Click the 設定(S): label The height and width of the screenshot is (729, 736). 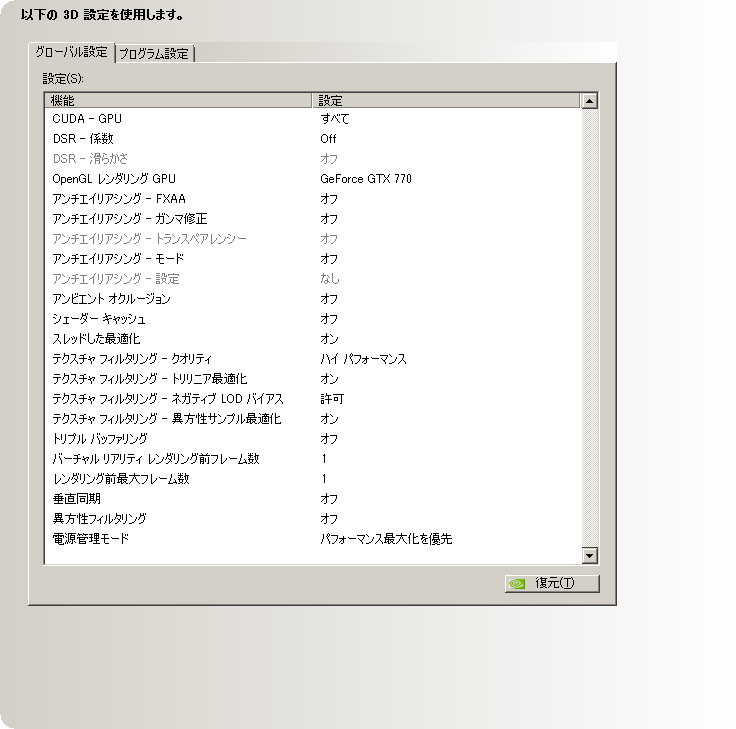tap(63, 78)
